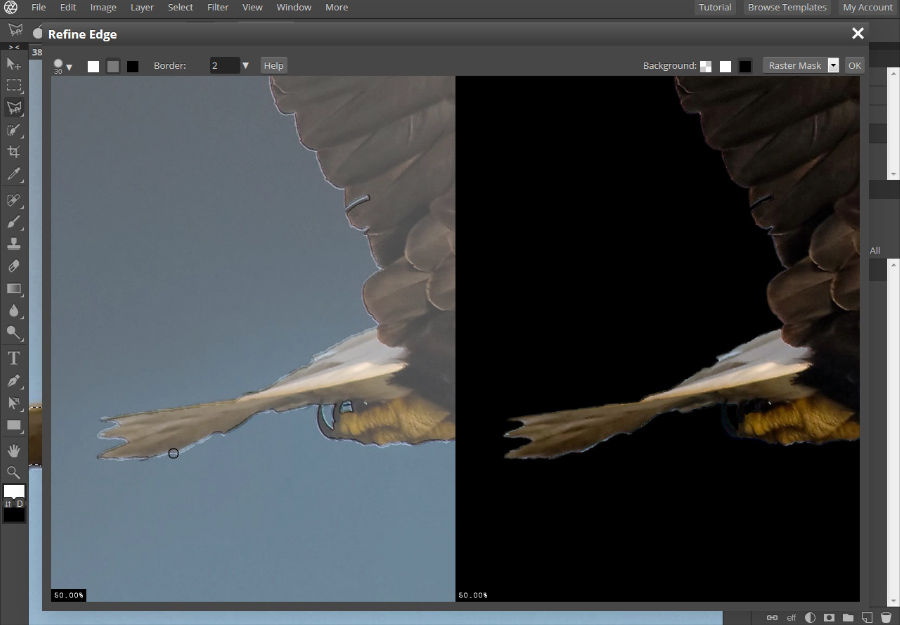Select the Eyedropper tool

pyautogui.click(x=14, y=175)
